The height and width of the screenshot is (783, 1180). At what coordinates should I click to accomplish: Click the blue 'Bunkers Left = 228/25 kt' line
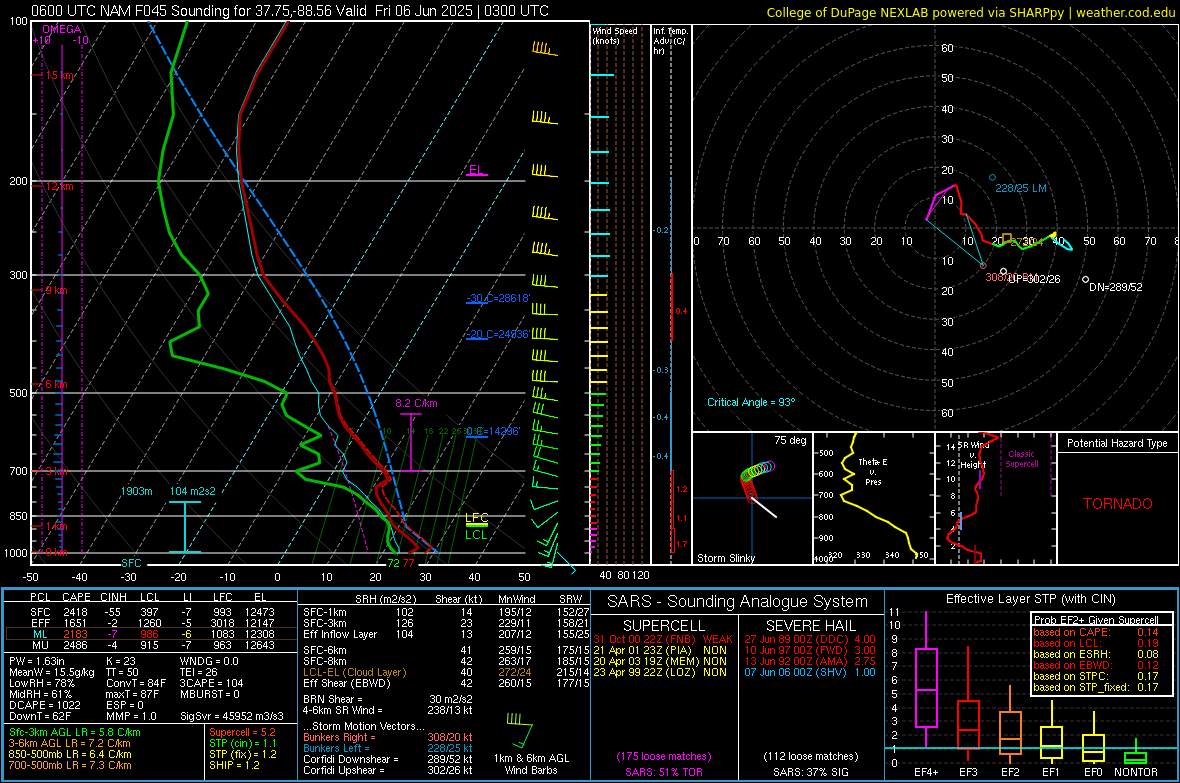pyautogui.click(x=388, y=748)
